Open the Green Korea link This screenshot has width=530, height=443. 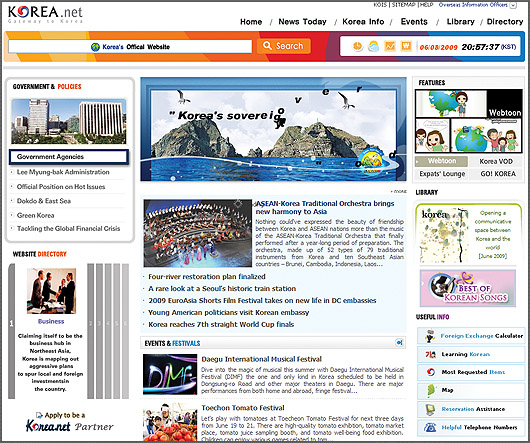35,215
